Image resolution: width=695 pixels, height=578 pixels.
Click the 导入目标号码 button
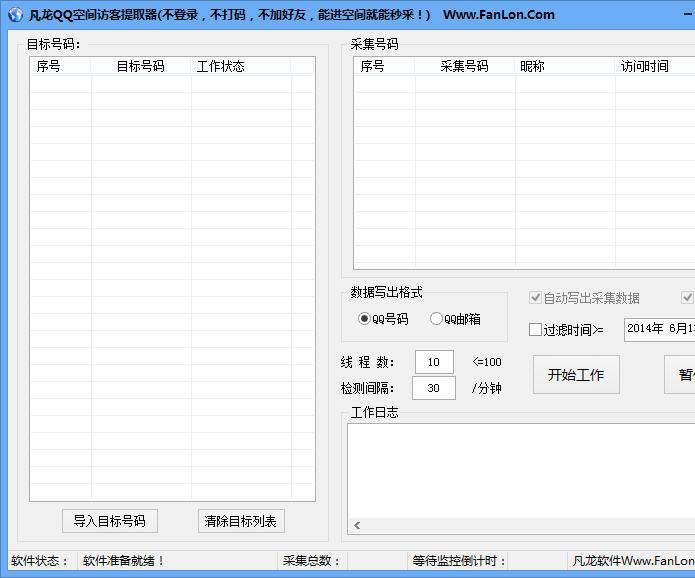pos(109,521)
